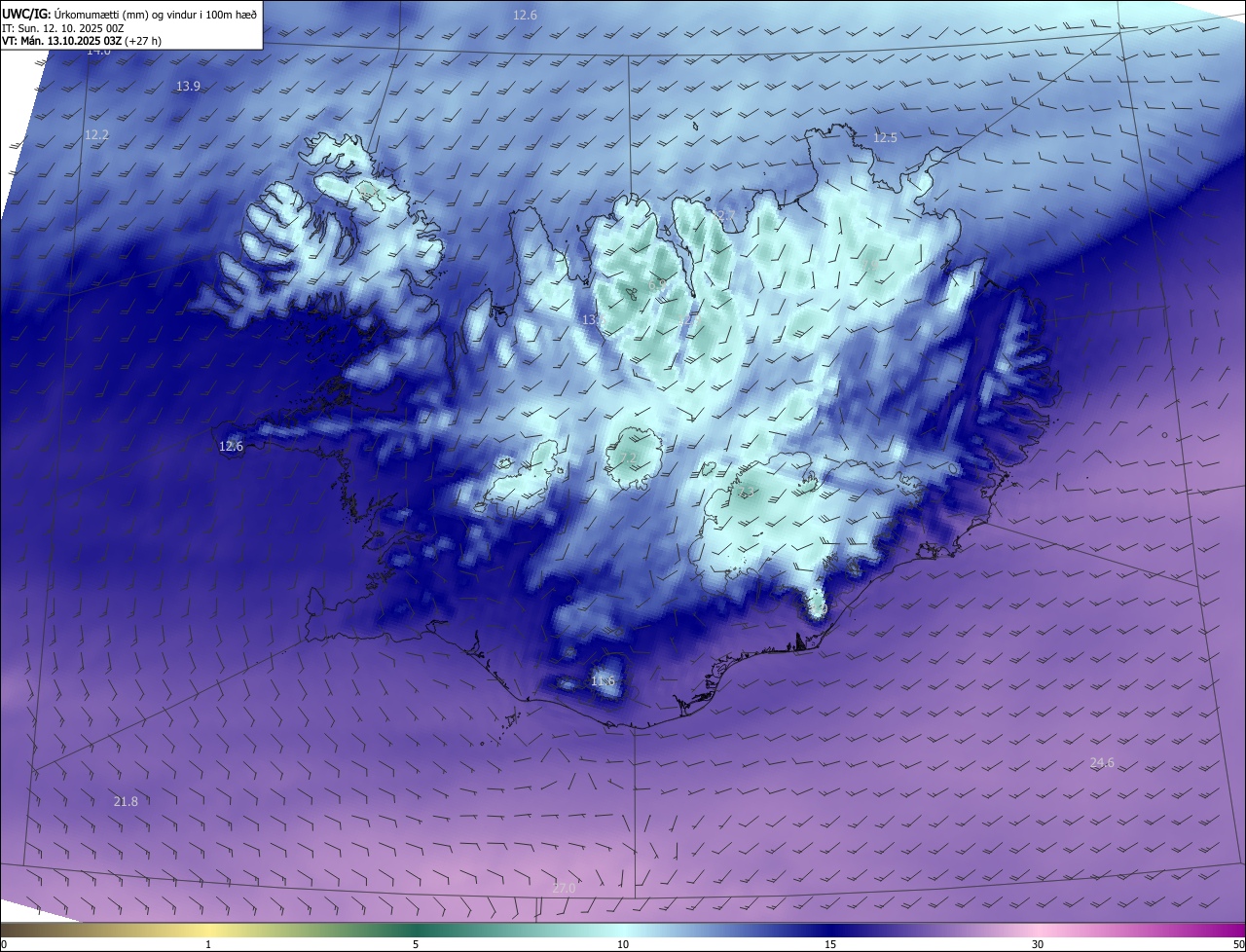The image size is (1246, 952).
Task: Click the 12.5 value off the northeast coast
Action: point(885,138)
